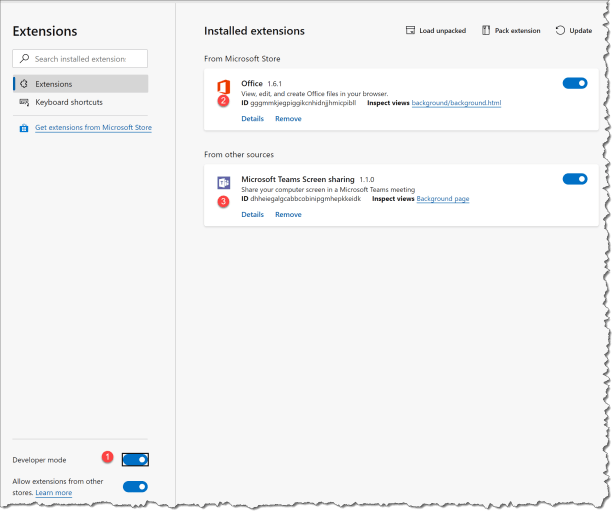Click the Pack extension button label
Screen dimensions: 616x514
(x=517, y=31)
